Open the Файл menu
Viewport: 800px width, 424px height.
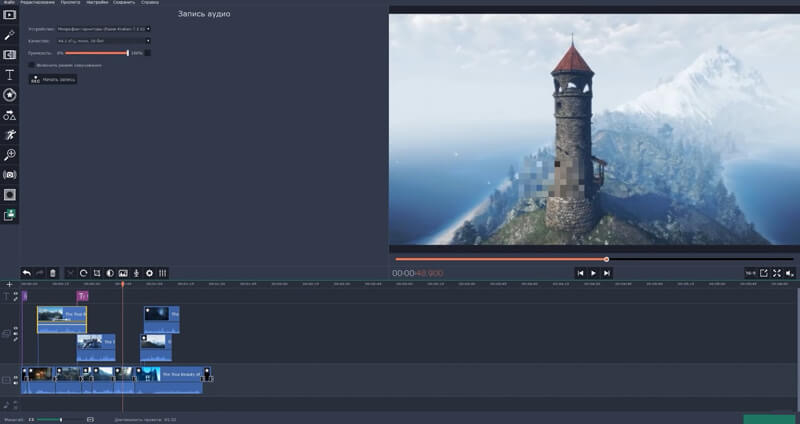coord(9,3)
